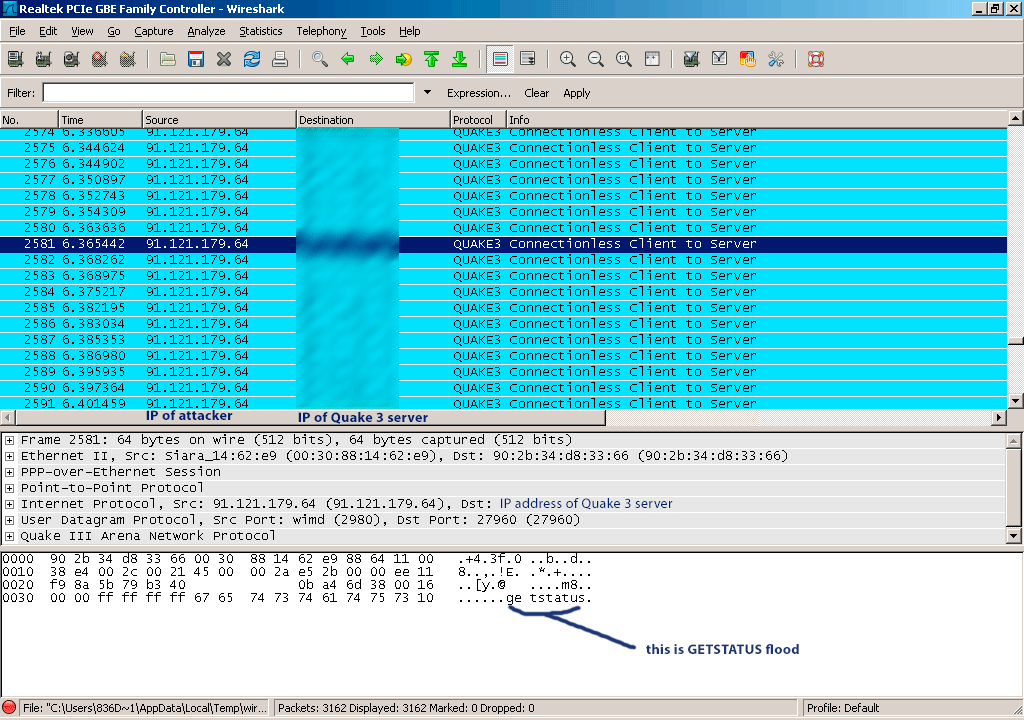Close this capture file
1024x720 pixels.
[224, 59]
